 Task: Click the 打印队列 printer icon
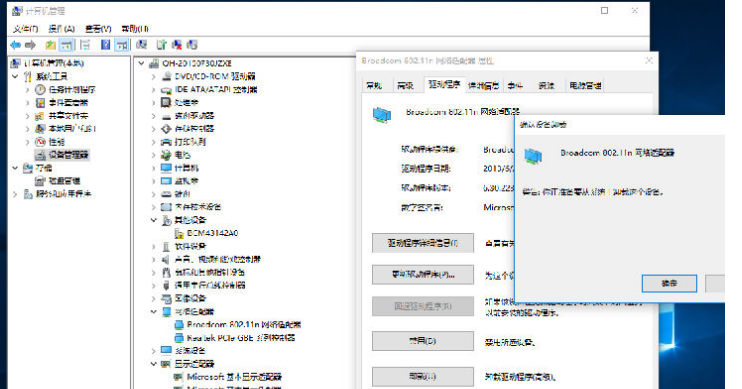point(166,141)
